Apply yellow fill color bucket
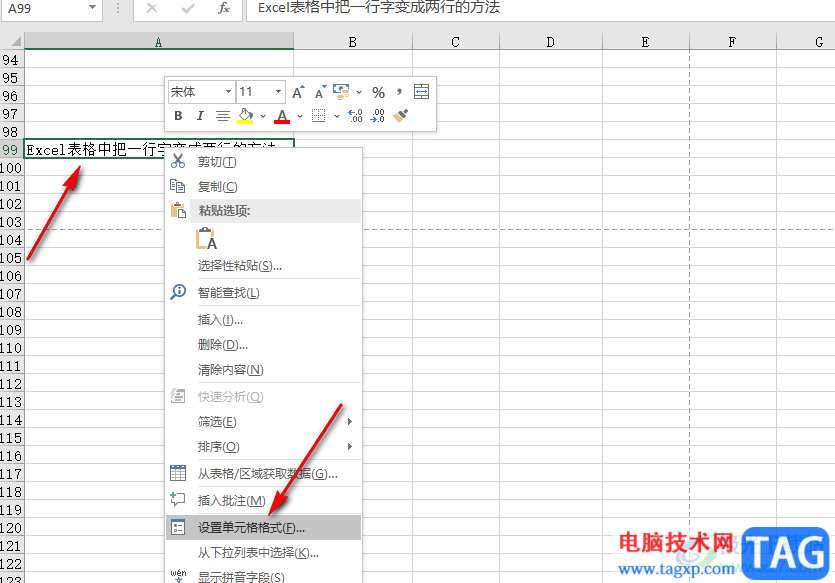Image resolution: width=835 pixels, height=583 pixels. [x=245, y=116]
